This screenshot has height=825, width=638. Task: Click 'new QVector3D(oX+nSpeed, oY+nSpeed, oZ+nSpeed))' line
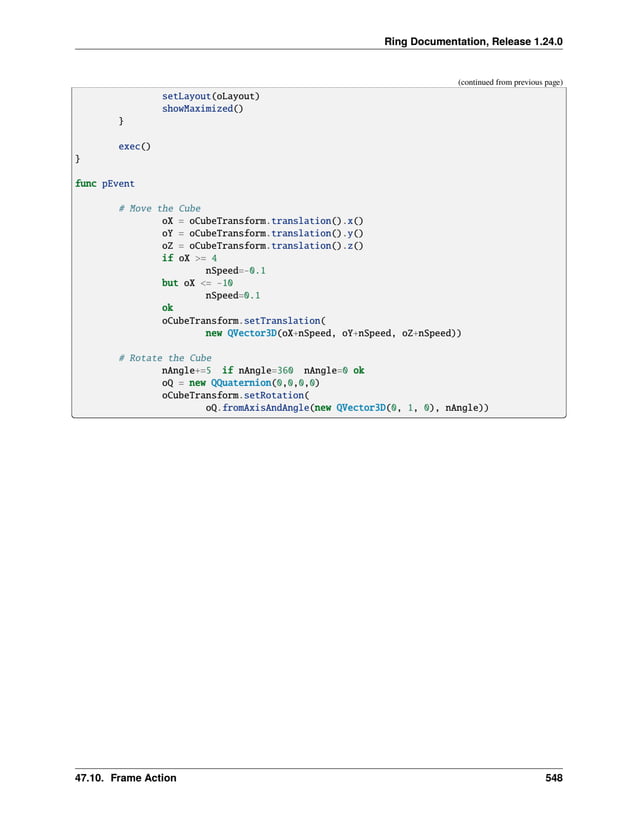pyautogui.click(x=333, y=333)
